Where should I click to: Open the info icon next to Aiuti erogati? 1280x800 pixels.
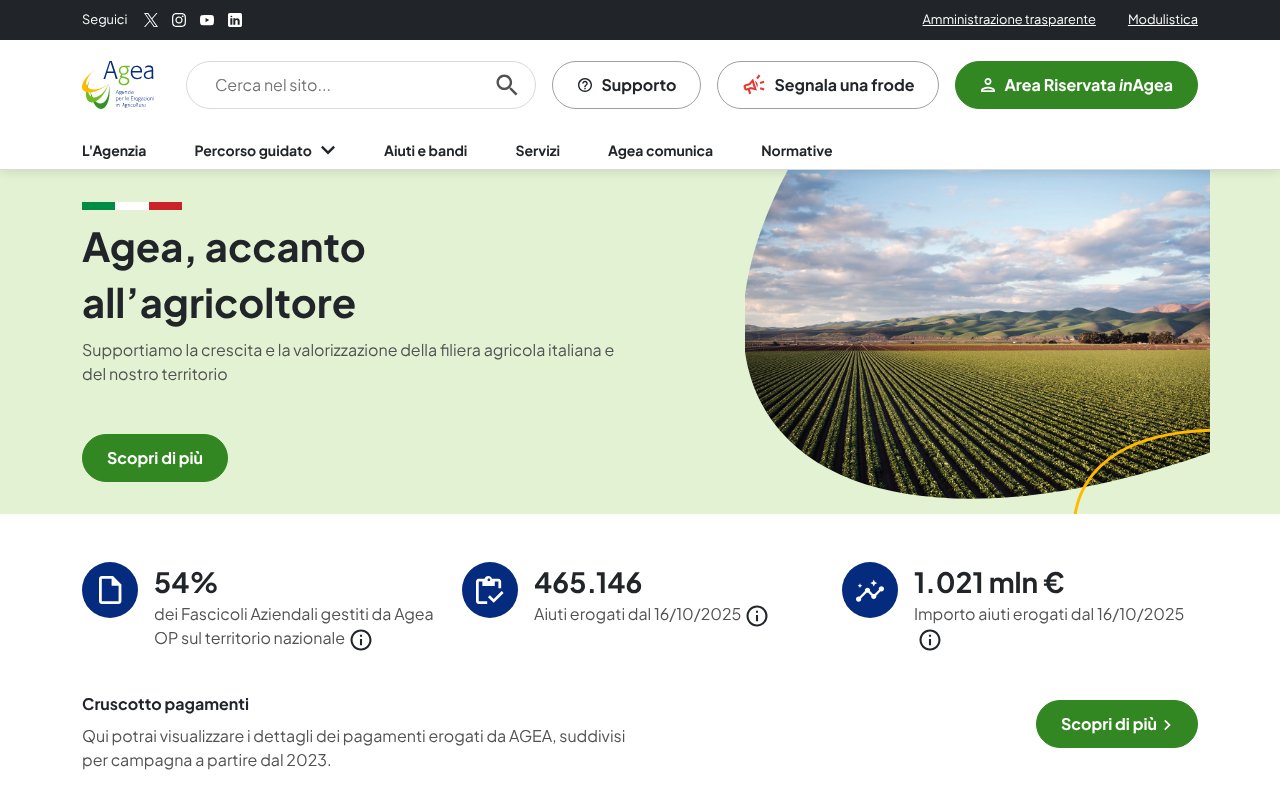[757, 615]
